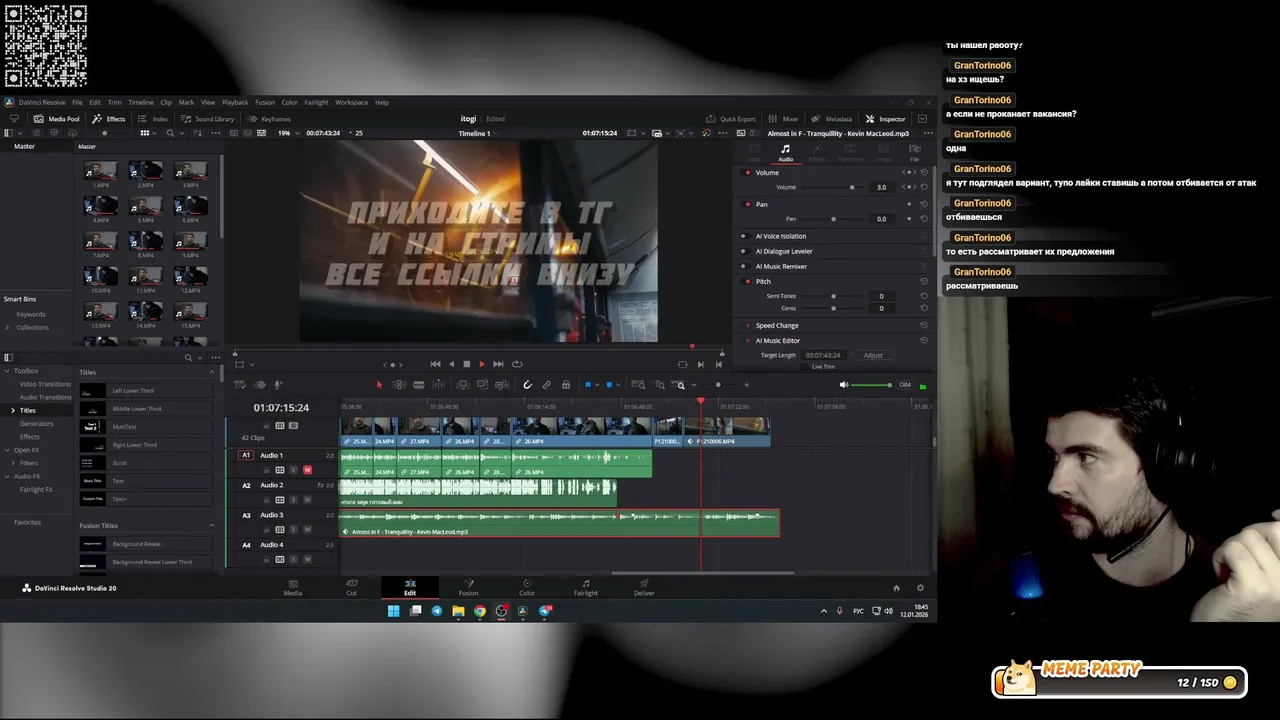
Task: Solo the Audio 1 track
Action: (x=293, y=470)
